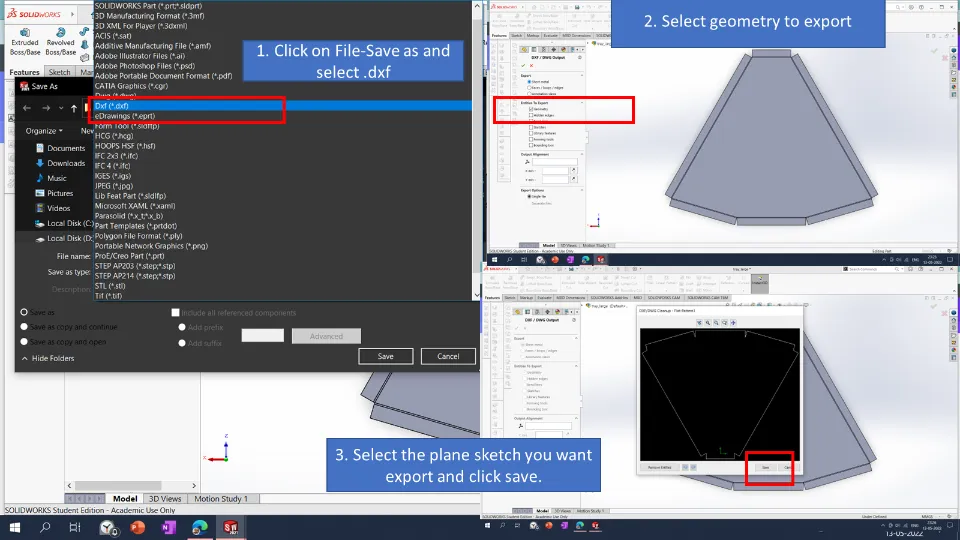Click the prefix/suffix text field beside Advanced
The image size is (960, 540).
263,336
